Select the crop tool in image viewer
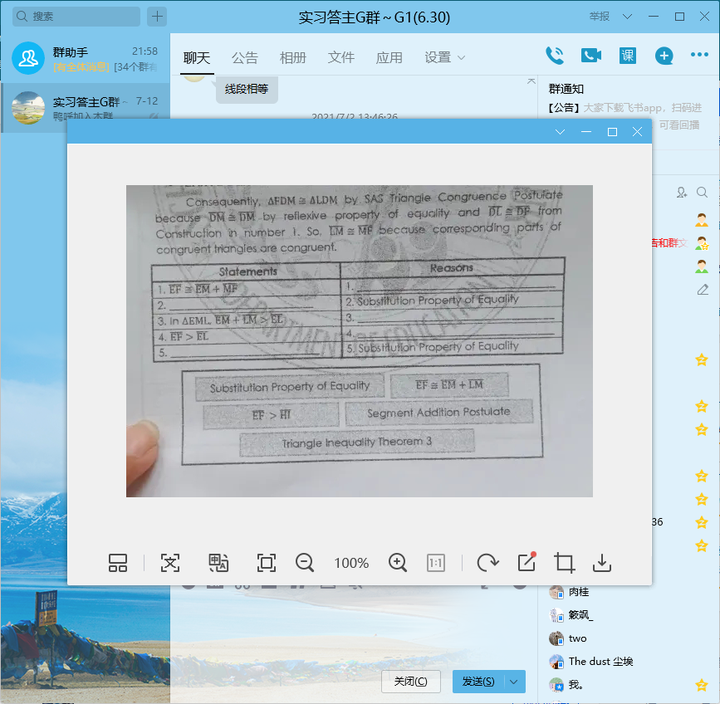 point(564,563)
